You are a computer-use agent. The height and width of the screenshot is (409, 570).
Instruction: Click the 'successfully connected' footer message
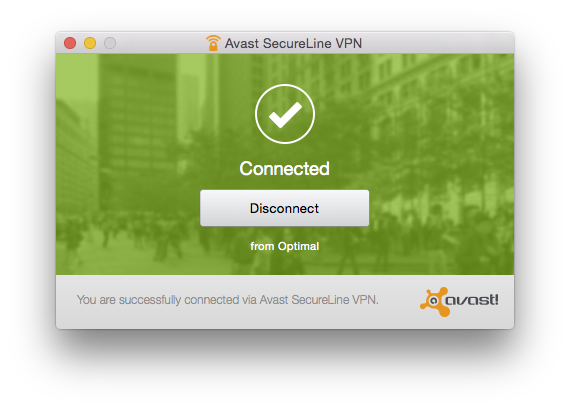(x=228, y=300)
